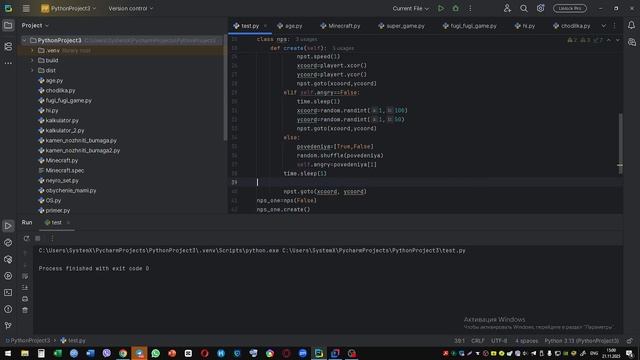The width and height of the screenshot is (640, 360).
Task: Start debugging with the bug icon
Action: 456,8
